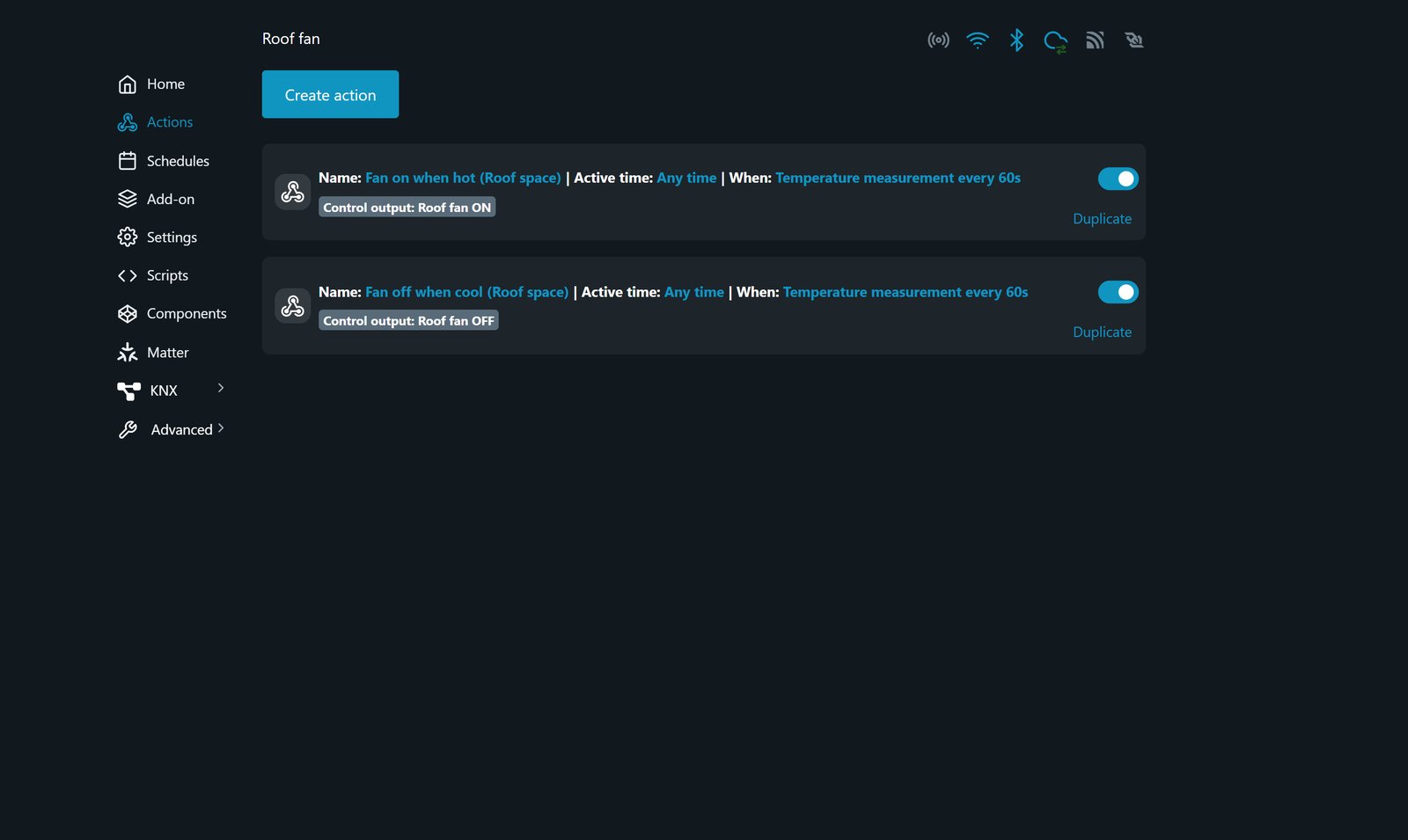Click Temperature measurement every 60s in Fan on action

tap(898, 178)
